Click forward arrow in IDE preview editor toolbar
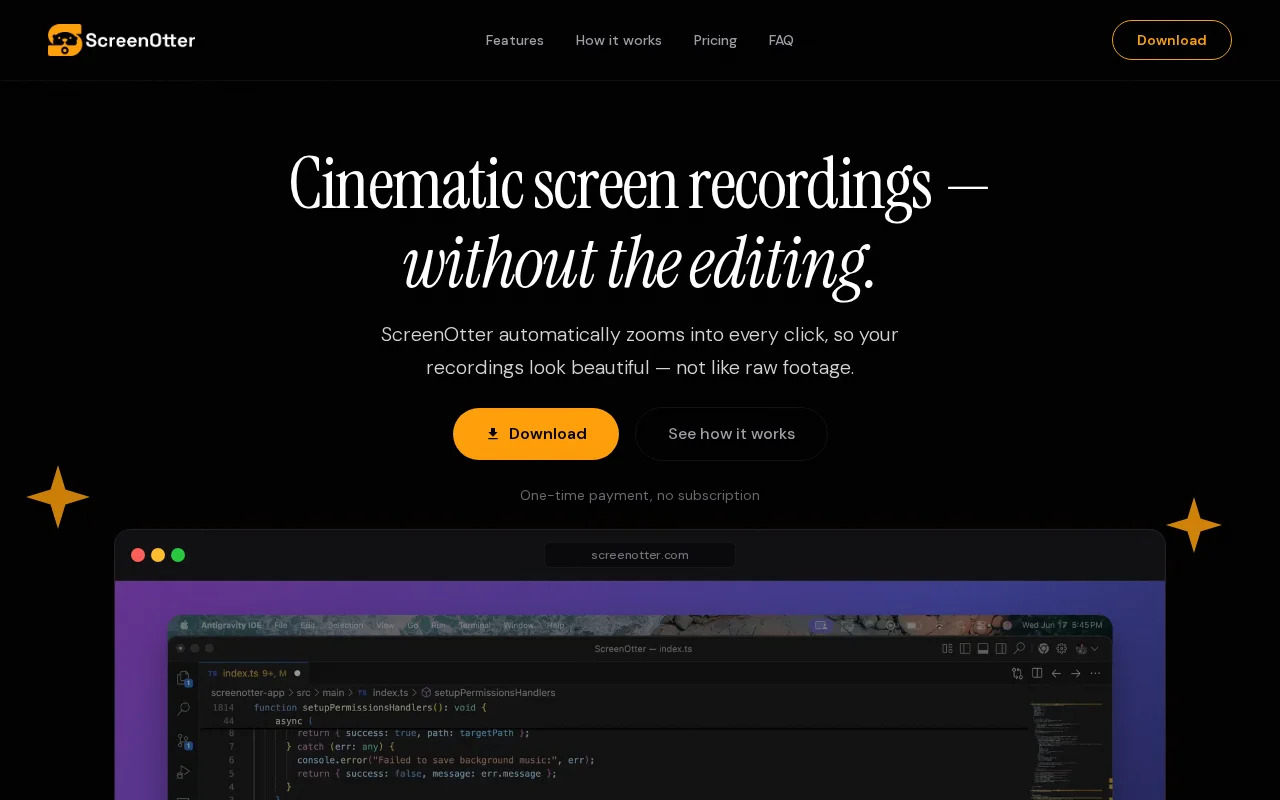 pyautogui.click(x=1076, y=674)
